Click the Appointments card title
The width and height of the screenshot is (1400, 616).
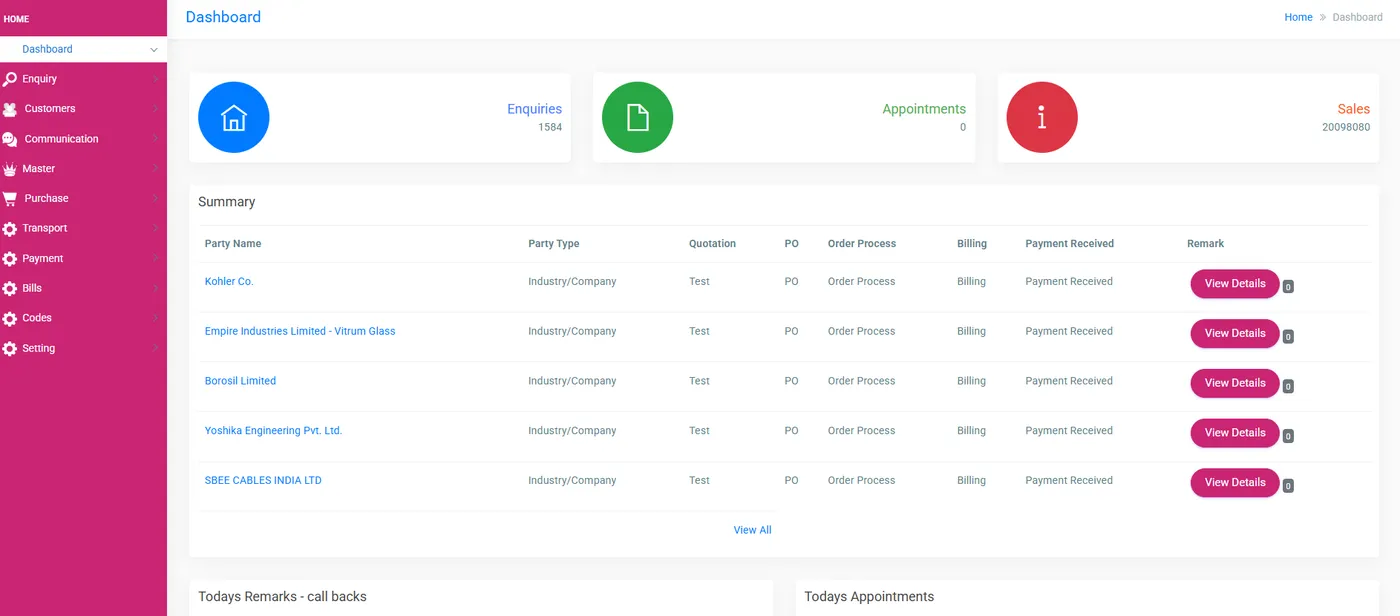[924, 109]
